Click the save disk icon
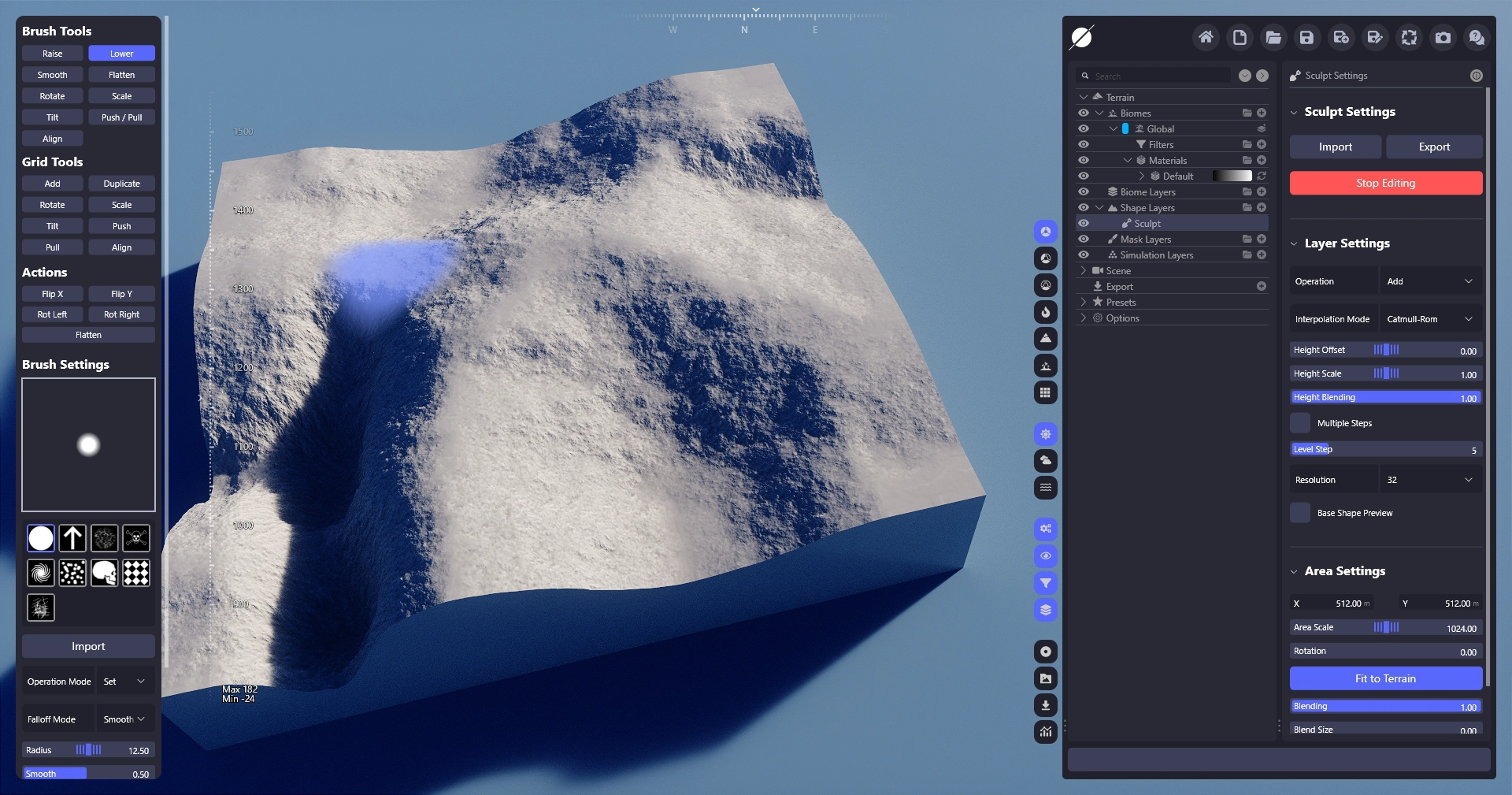The image size is (1512, 795). 1306,37
